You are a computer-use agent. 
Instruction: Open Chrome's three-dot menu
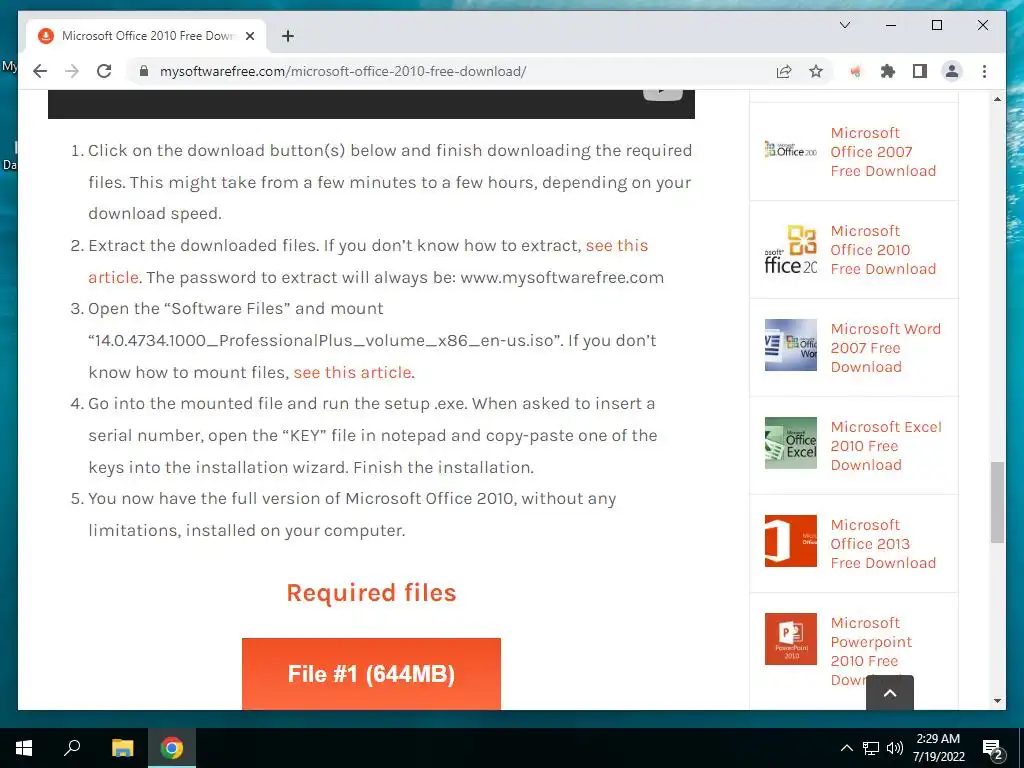[984, 71]
